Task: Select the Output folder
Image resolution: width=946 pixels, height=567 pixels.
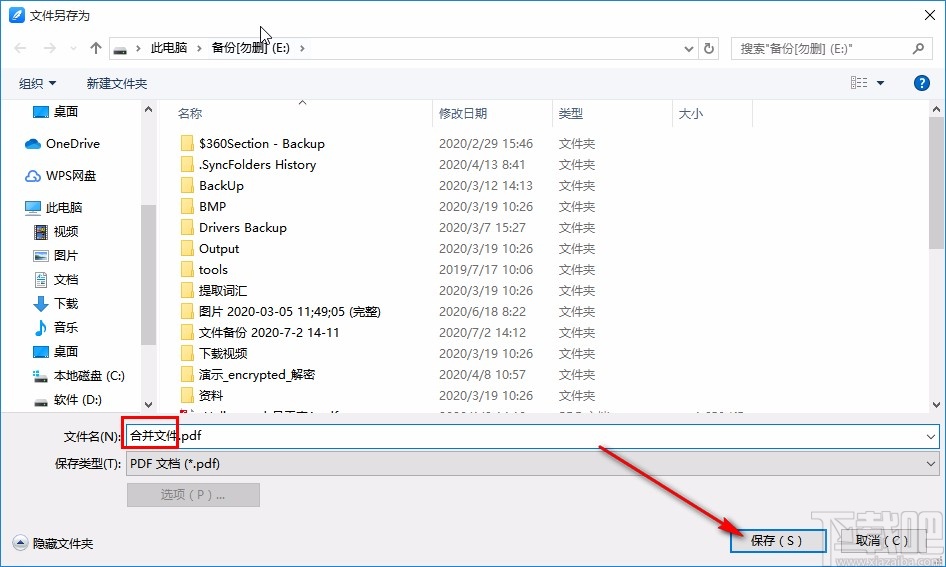Action: (209, 249)
